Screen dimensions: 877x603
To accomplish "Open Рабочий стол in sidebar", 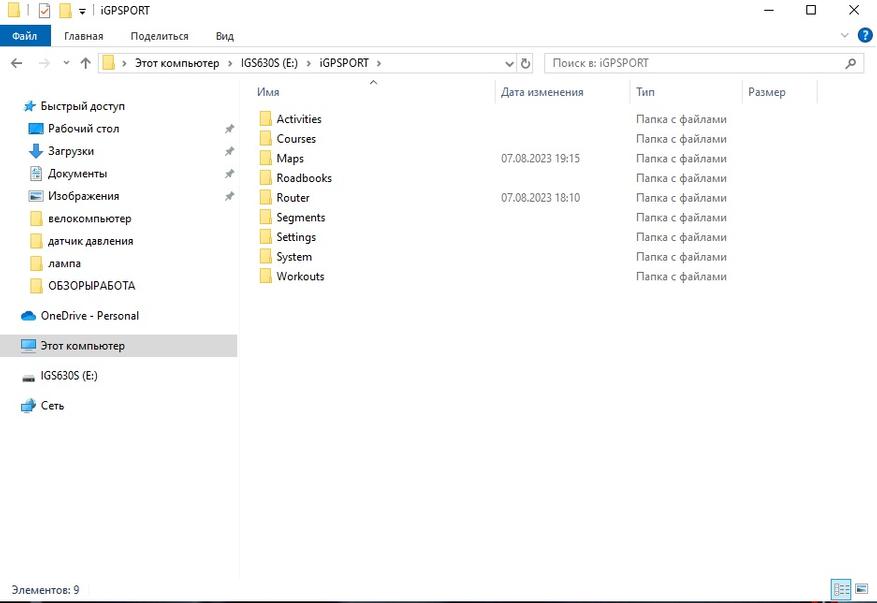I will [x=83, y=128].
